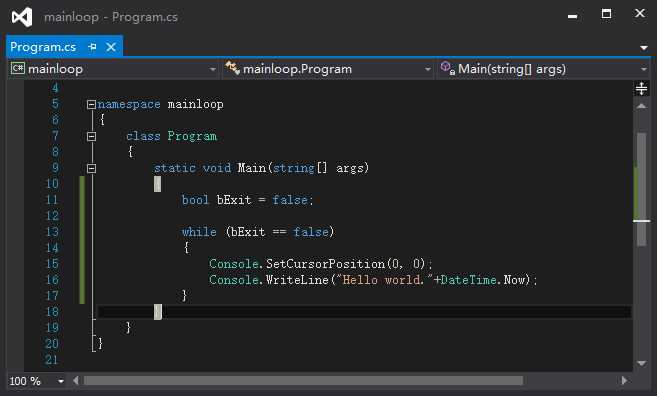657x396 pixels.
Task: Collapse the Main method block
Action: tap(91, 168)
